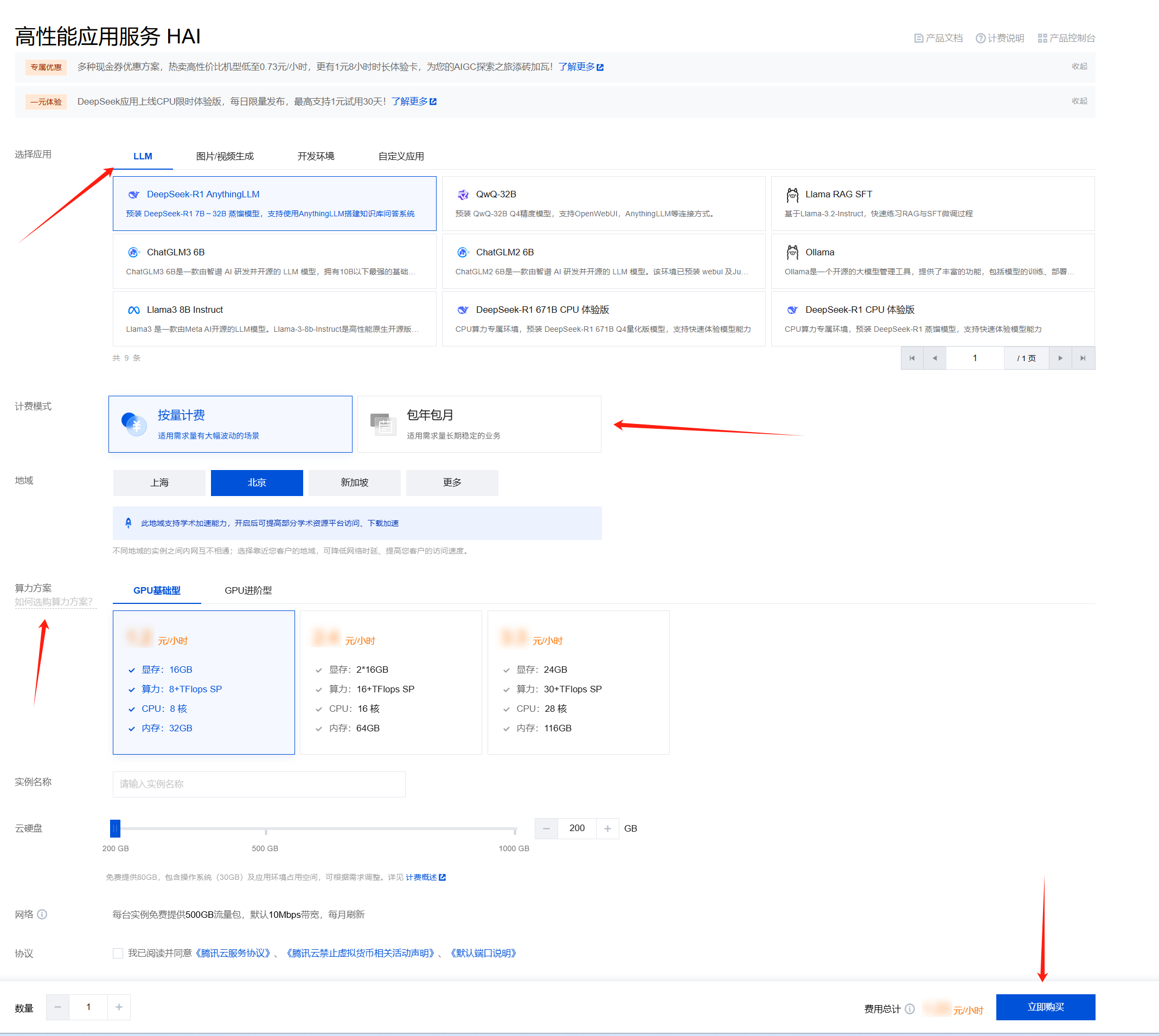
Task: Choose the 北京 region
Action: (x=257, y=482)
